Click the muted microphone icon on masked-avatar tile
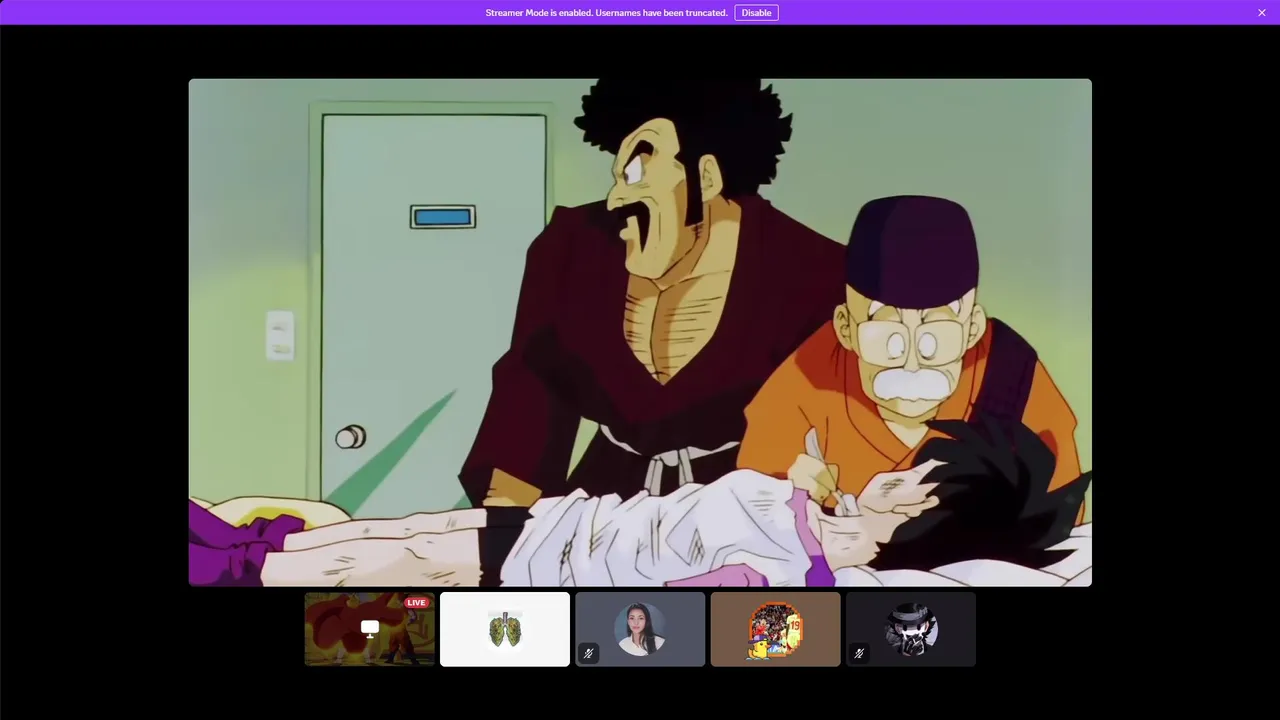Screen dimensions: 1280x720 (858, 653)
